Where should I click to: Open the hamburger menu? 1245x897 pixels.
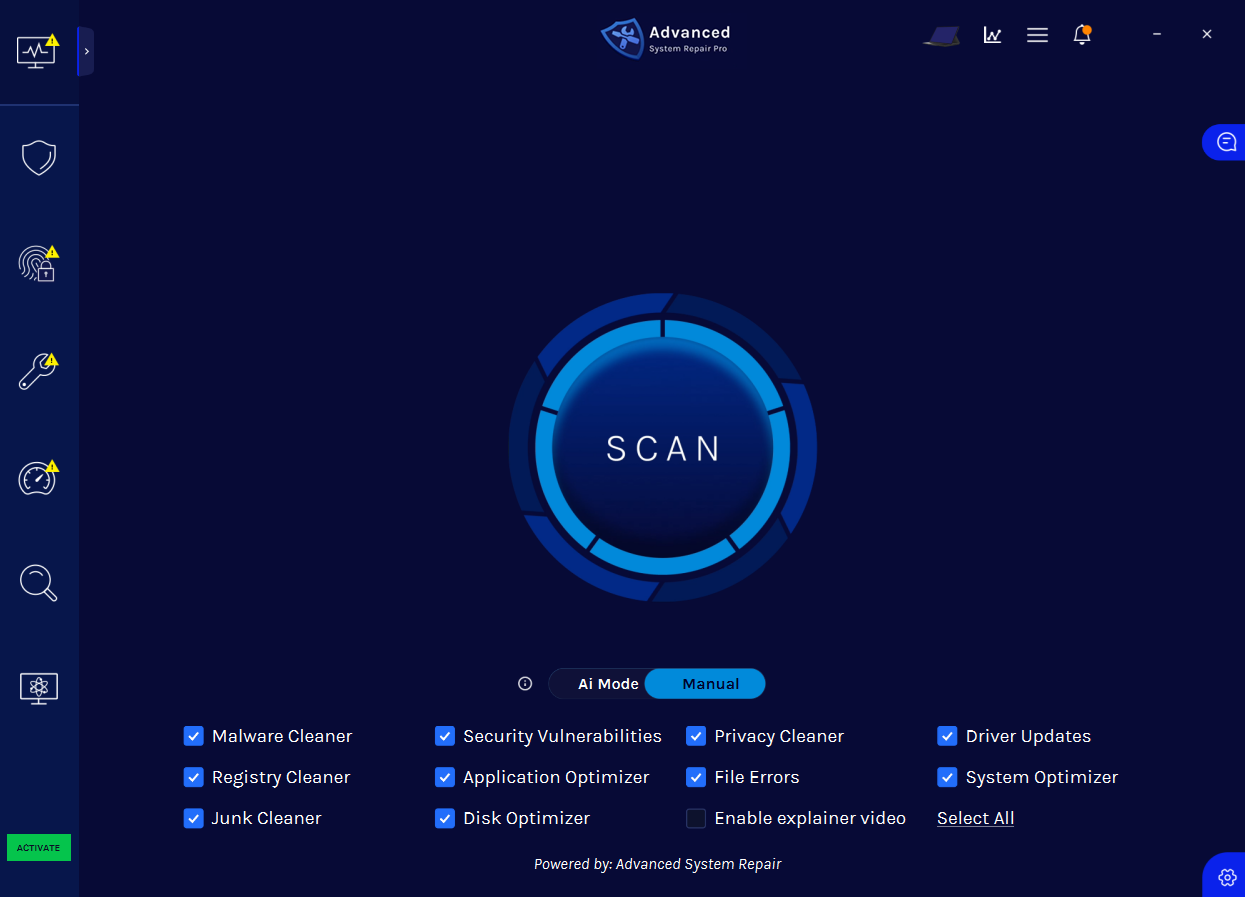click(1037, 35)
